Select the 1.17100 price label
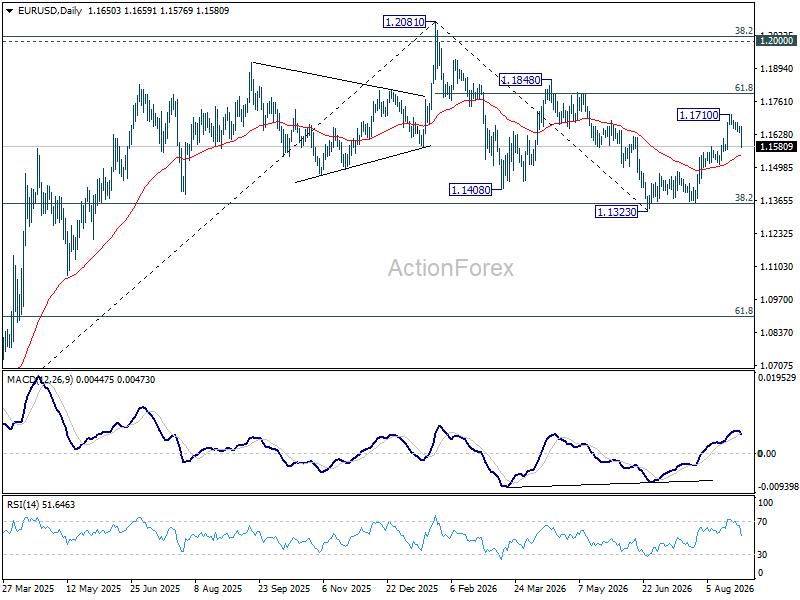The image size is (800, 600). (698, 115)
